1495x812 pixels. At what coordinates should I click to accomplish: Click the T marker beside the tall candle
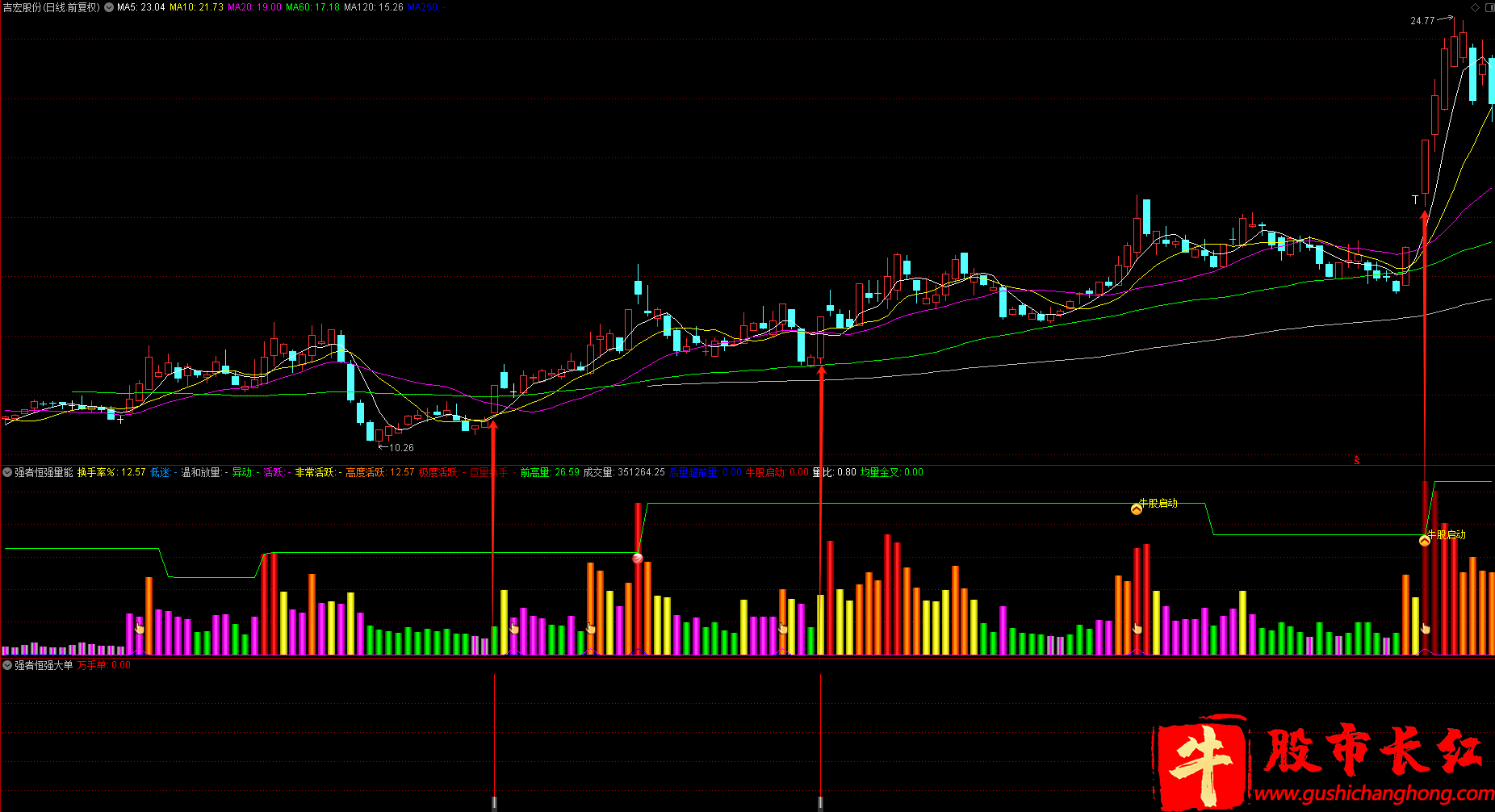1415,199
